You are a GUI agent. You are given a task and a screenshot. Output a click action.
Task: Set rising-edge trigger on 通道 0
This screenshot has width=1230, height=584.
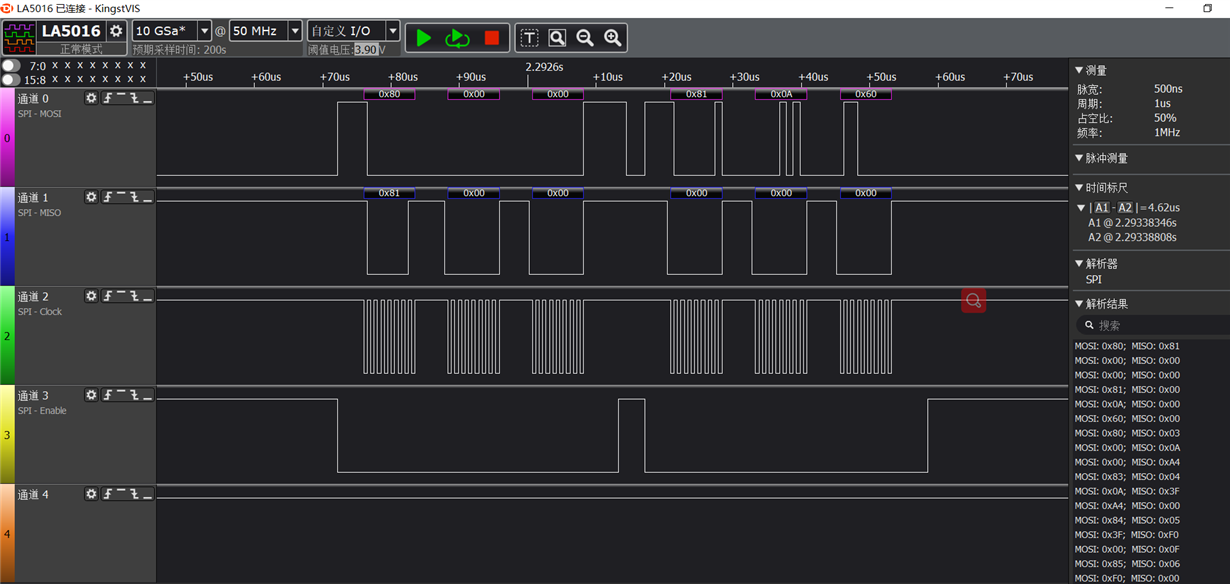[x=107, y=98]
